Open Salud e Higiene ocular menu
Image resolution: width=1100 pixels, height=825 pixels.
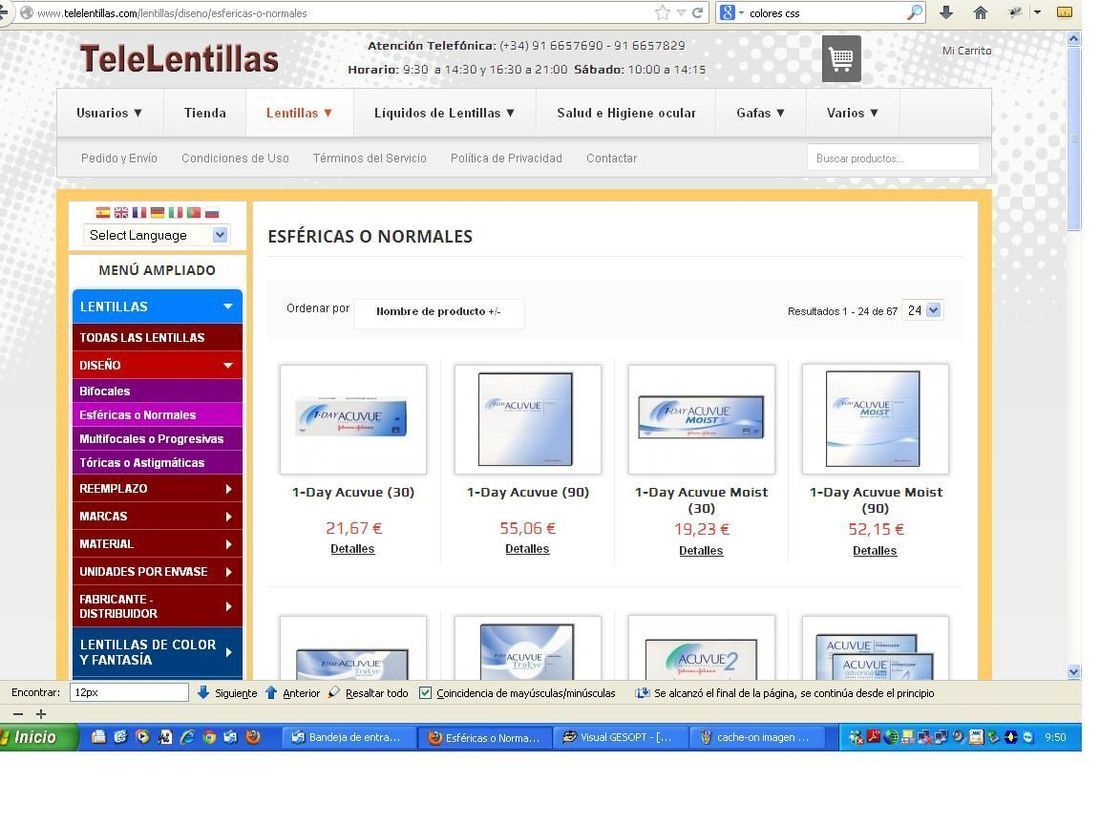(626, 113)
